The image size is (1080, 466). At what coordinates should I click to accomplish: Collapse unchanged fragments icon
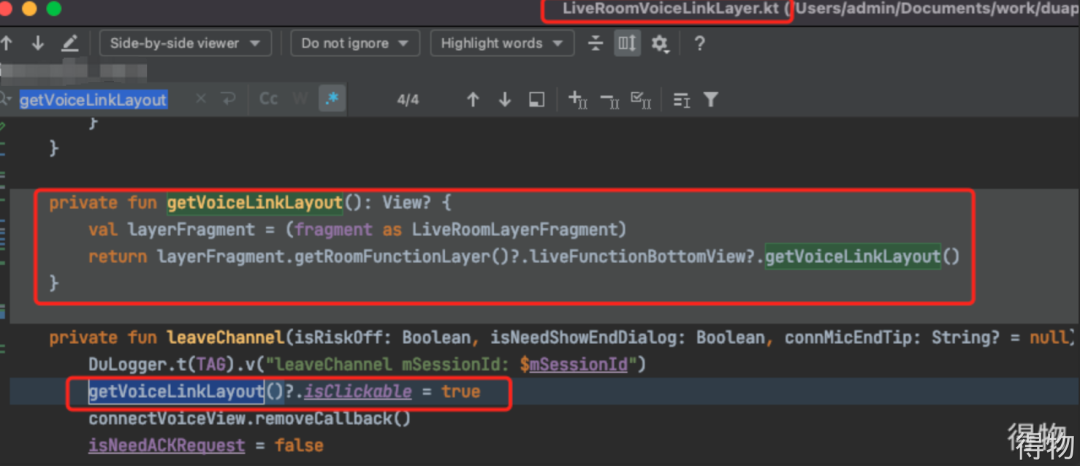[x=596, y=43]
